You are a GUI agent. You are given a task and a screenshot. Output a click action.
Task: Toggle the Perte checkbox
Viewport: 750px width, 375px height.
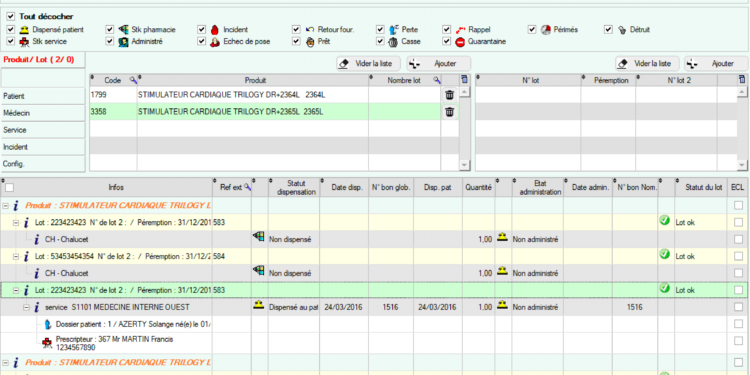click(380, 30)
